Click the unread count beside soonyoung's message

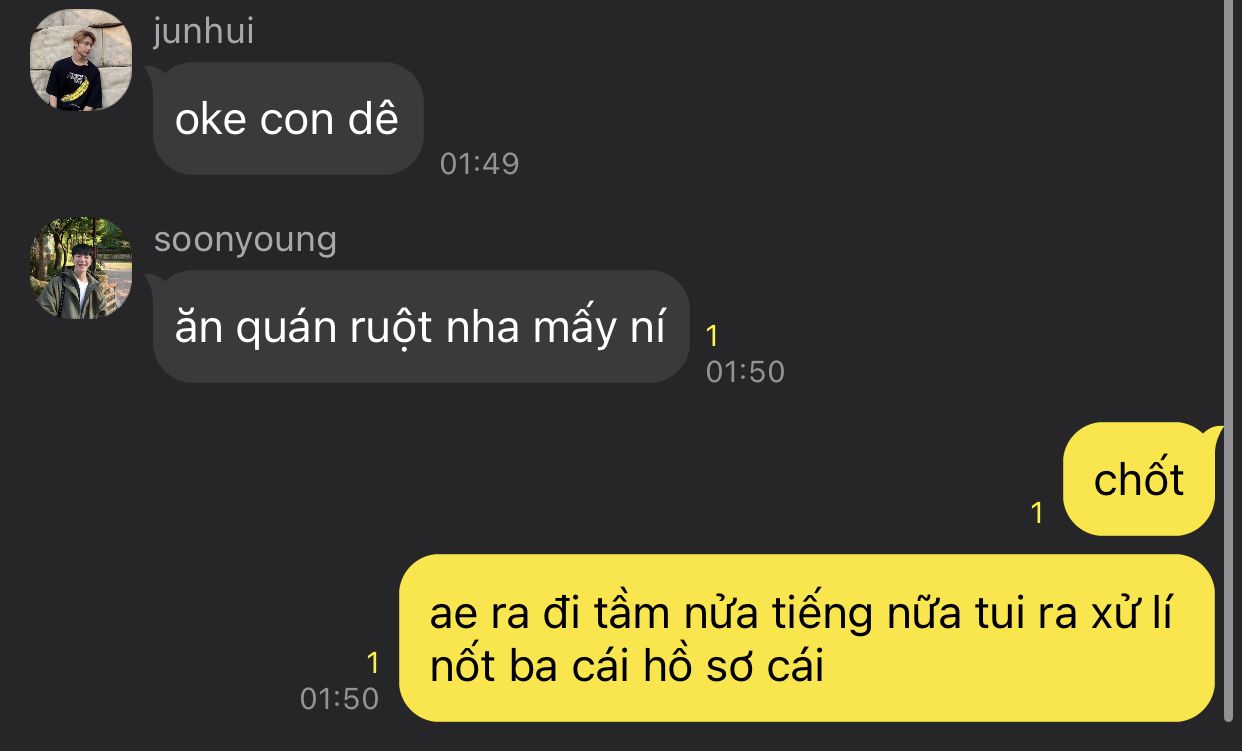pos(712,337)
